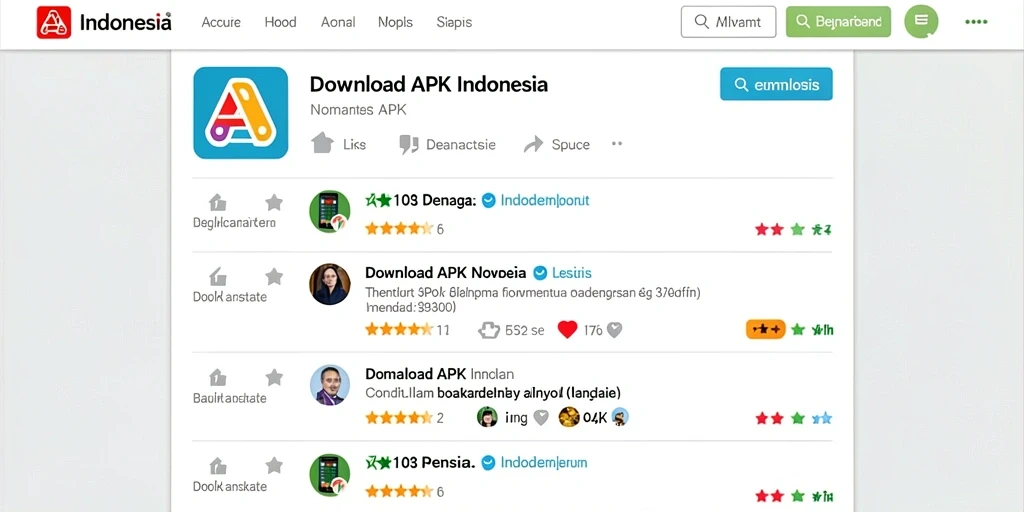The width and height of the screenshot is (1024, 512).
Task: Click the Doolk anskate label
Action: (230, 487)
